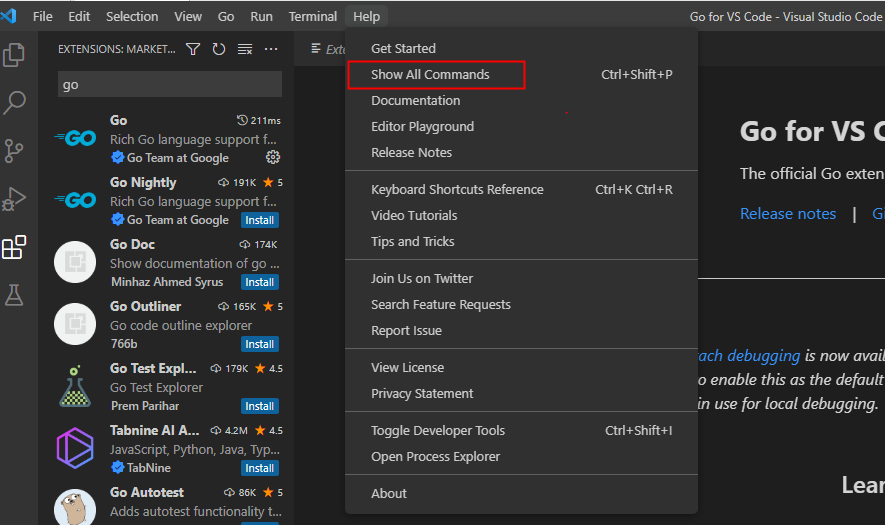Open the Explorer view in activity bar
Image resolution: width=885 pixels, height=525 pixels.
click(14, 55)
